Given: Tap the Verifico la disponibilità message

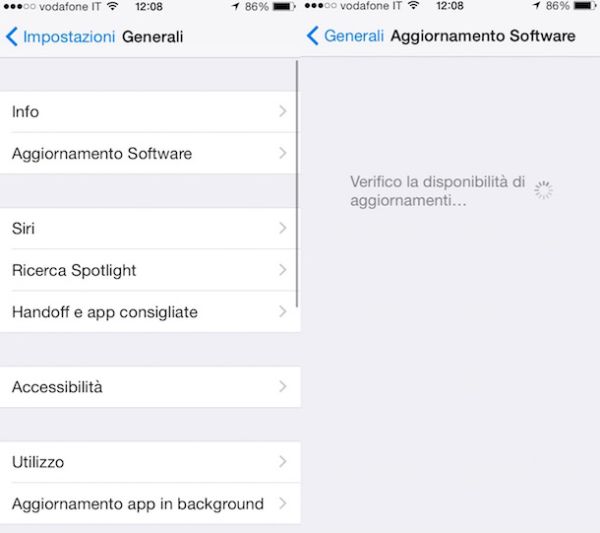Looking at the screenshot, I should tap(437, 191).
